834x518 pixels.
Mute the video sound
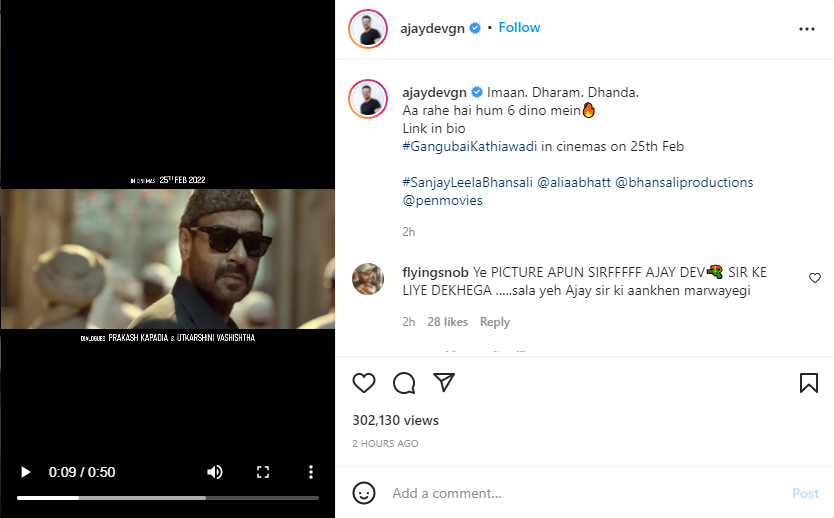pos(215,472)
